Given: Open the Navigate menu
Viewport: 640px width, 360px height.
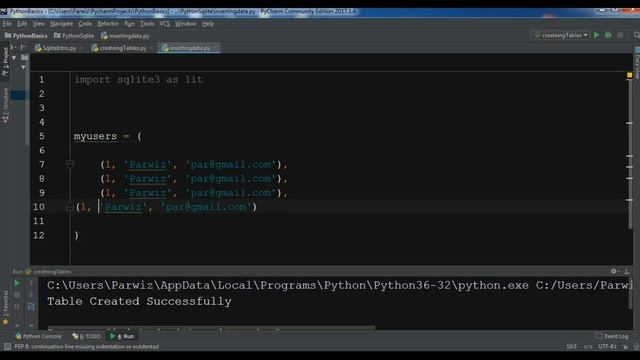Looking at the screenshot, I should [x=61, y=24].
